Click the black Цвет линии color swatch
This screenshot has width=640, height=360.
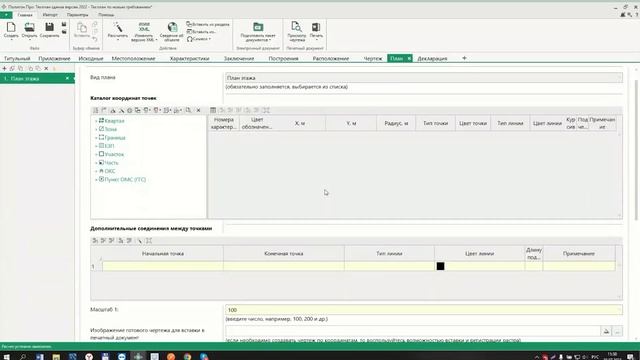pyautogui.click(x=440, y=266)
